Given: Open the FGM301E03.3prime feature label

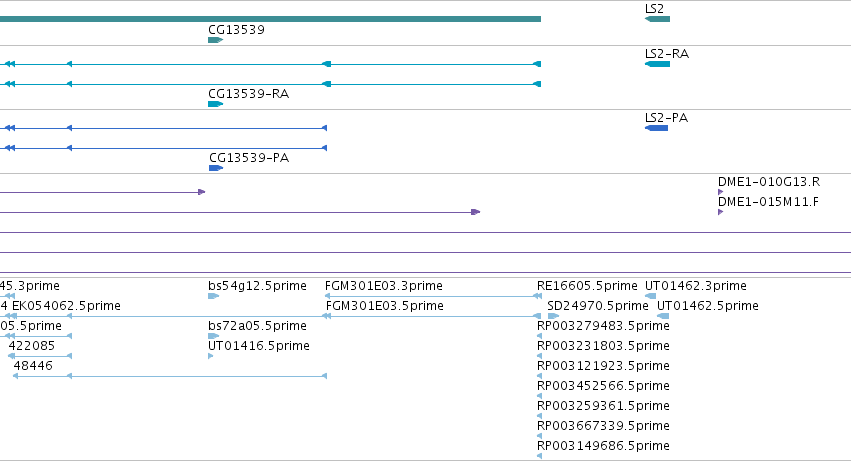Looking at the screenshot, I should coord(384,286).
